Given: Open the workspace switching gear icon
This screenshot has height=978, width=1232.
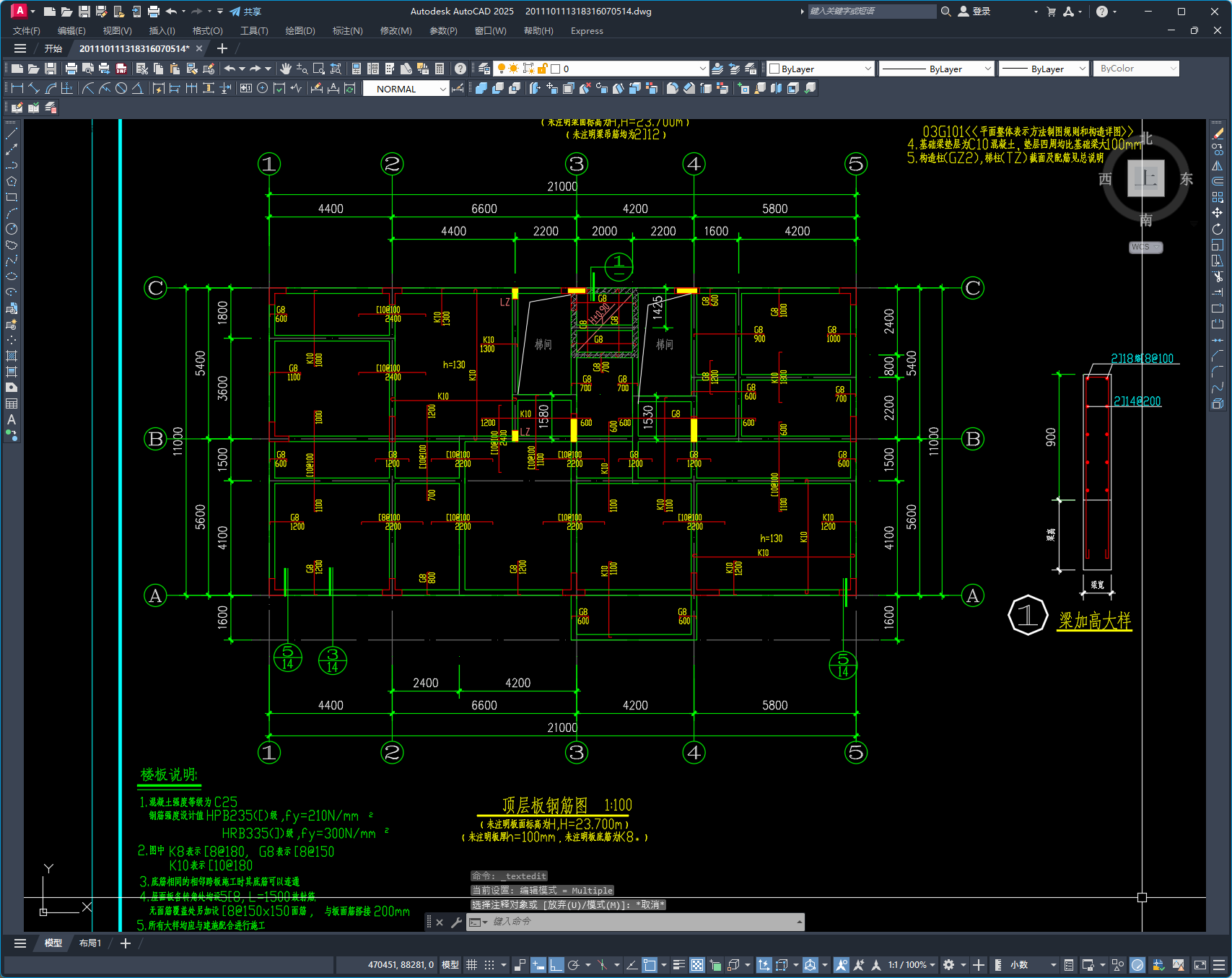Looking at the screenshot, I should tap(949, 965).
